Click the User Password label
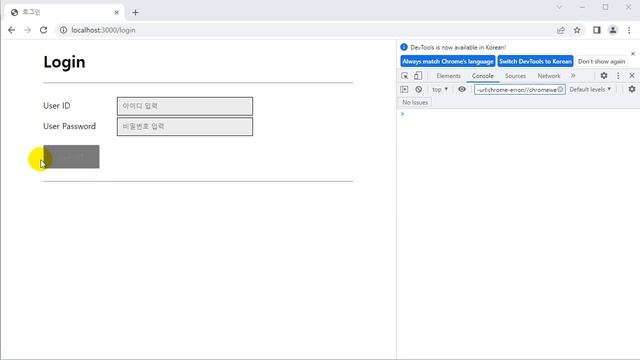The width and height of the screenshot is (640, 360). tap(69, 127)
